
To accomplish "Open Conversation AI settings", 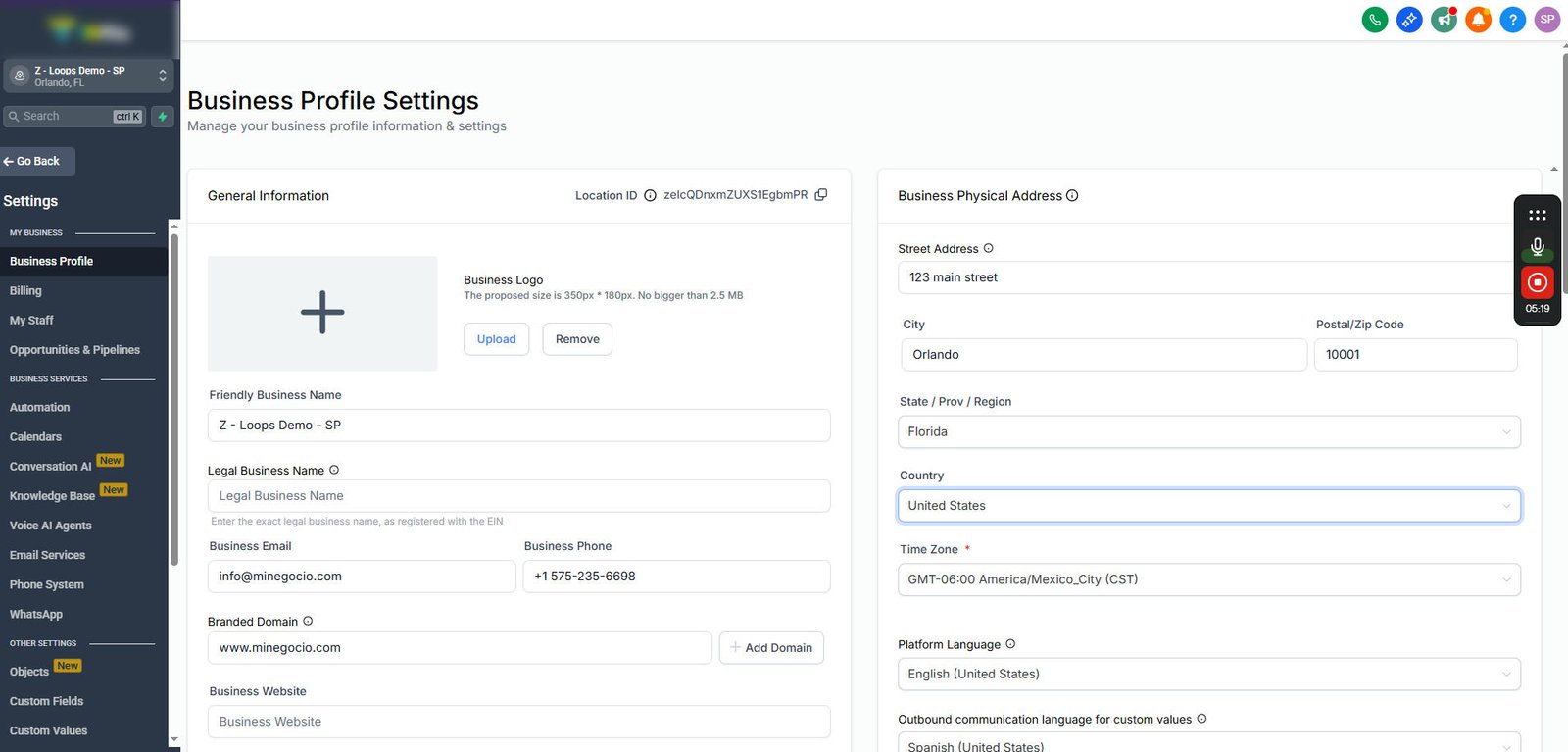I will (x=51, y=466).
